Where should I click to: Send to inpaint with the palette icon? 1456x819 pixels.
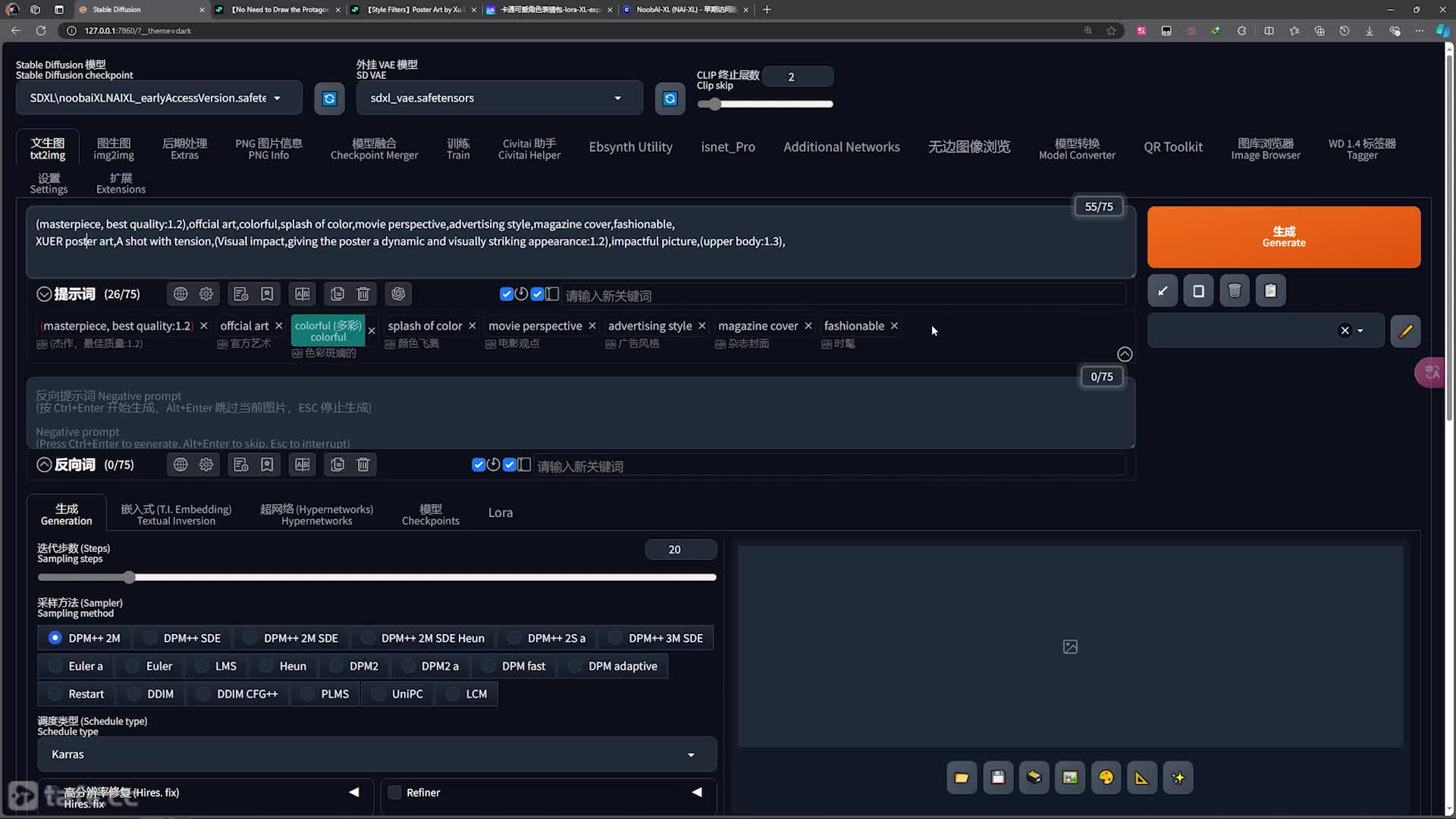point(1106,777)
